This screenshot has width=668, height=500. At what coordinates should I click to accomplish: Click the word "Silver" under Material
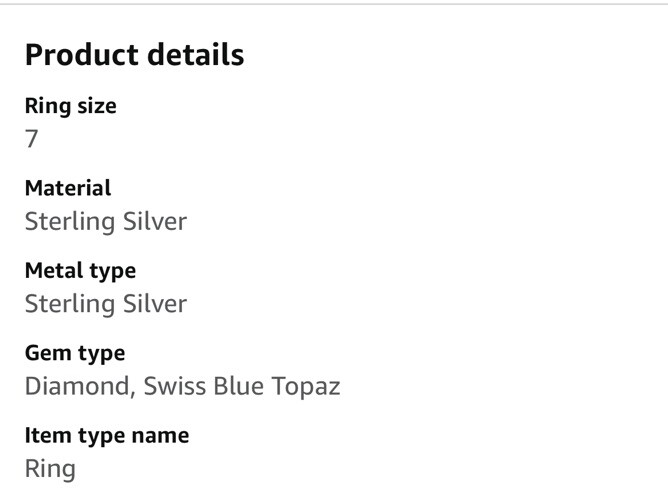(154, 221)
